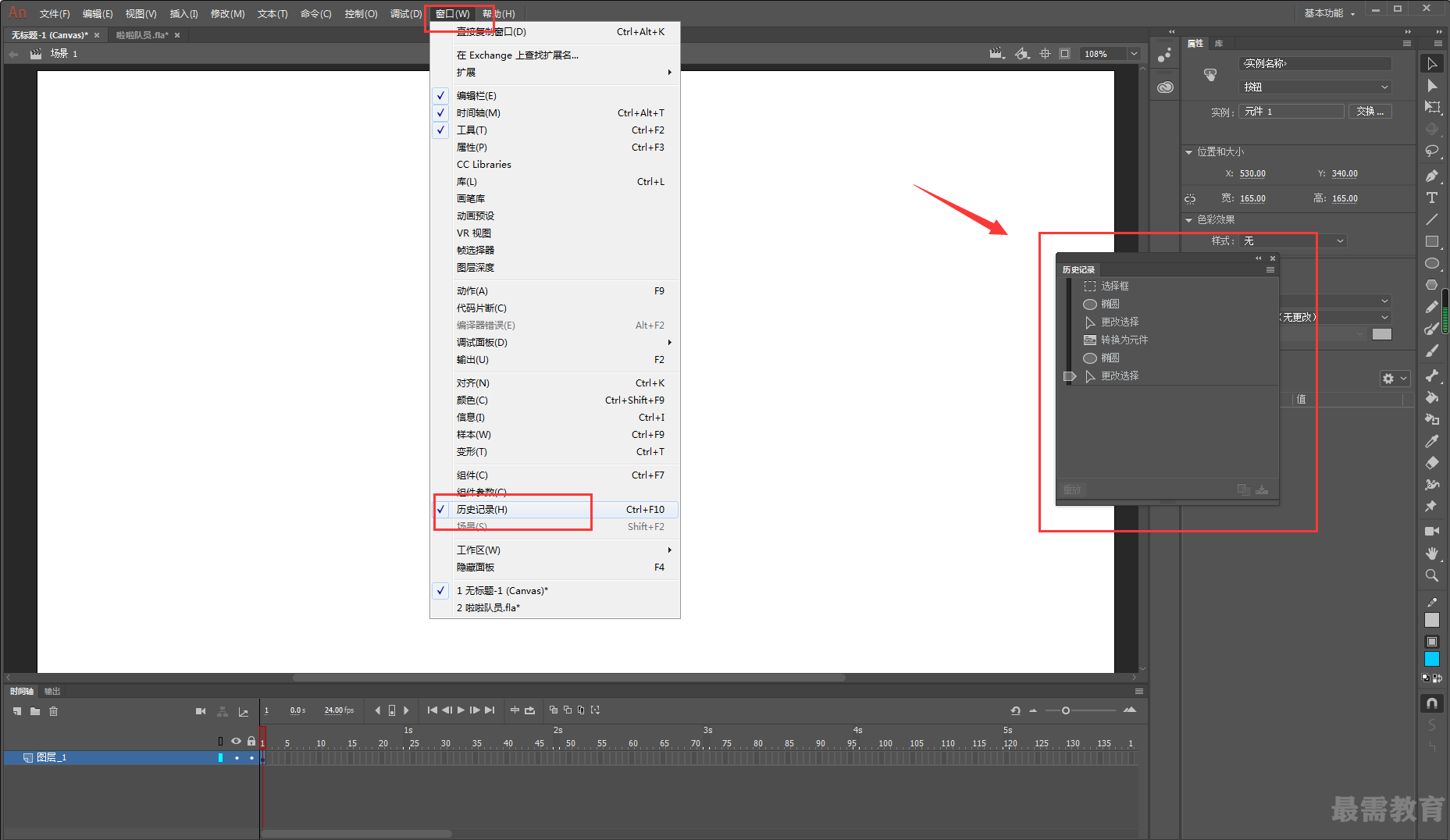Open the 基本功能 workspace dropdown
1450x840 pixels.
click(x=1330, y=13)
